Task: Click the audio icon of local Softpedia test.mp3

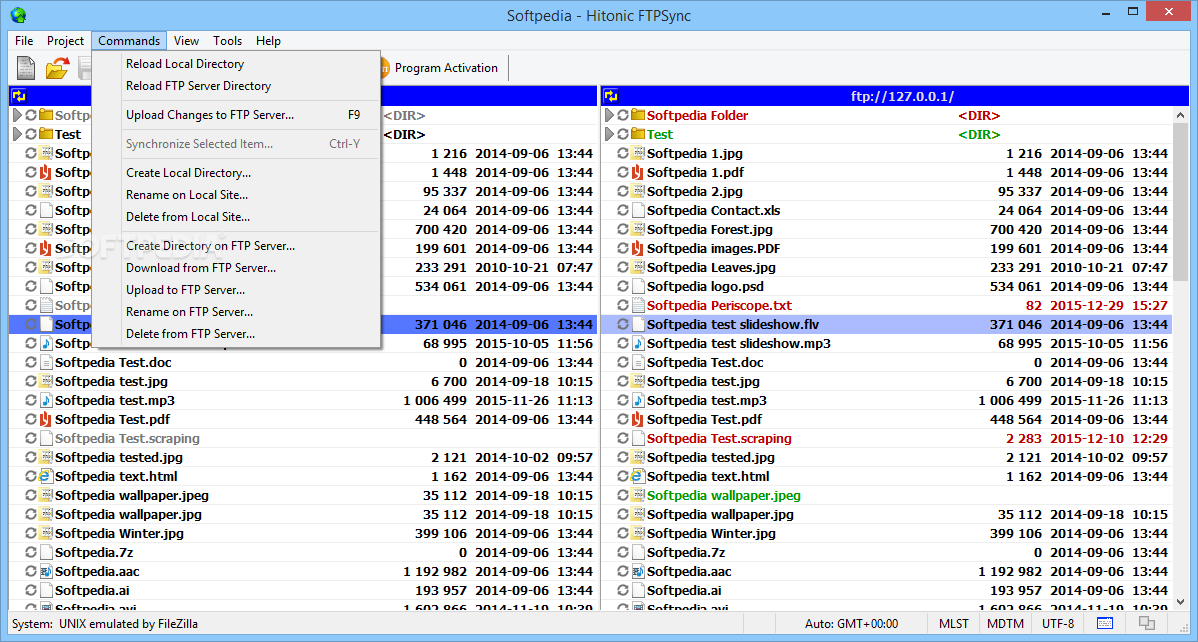Action: (46, 400)
